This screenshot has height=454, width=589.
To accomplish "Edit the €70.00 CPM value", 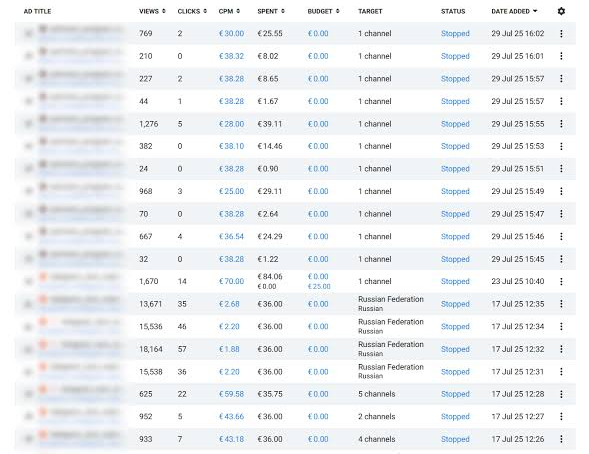I will coord(231,281).
